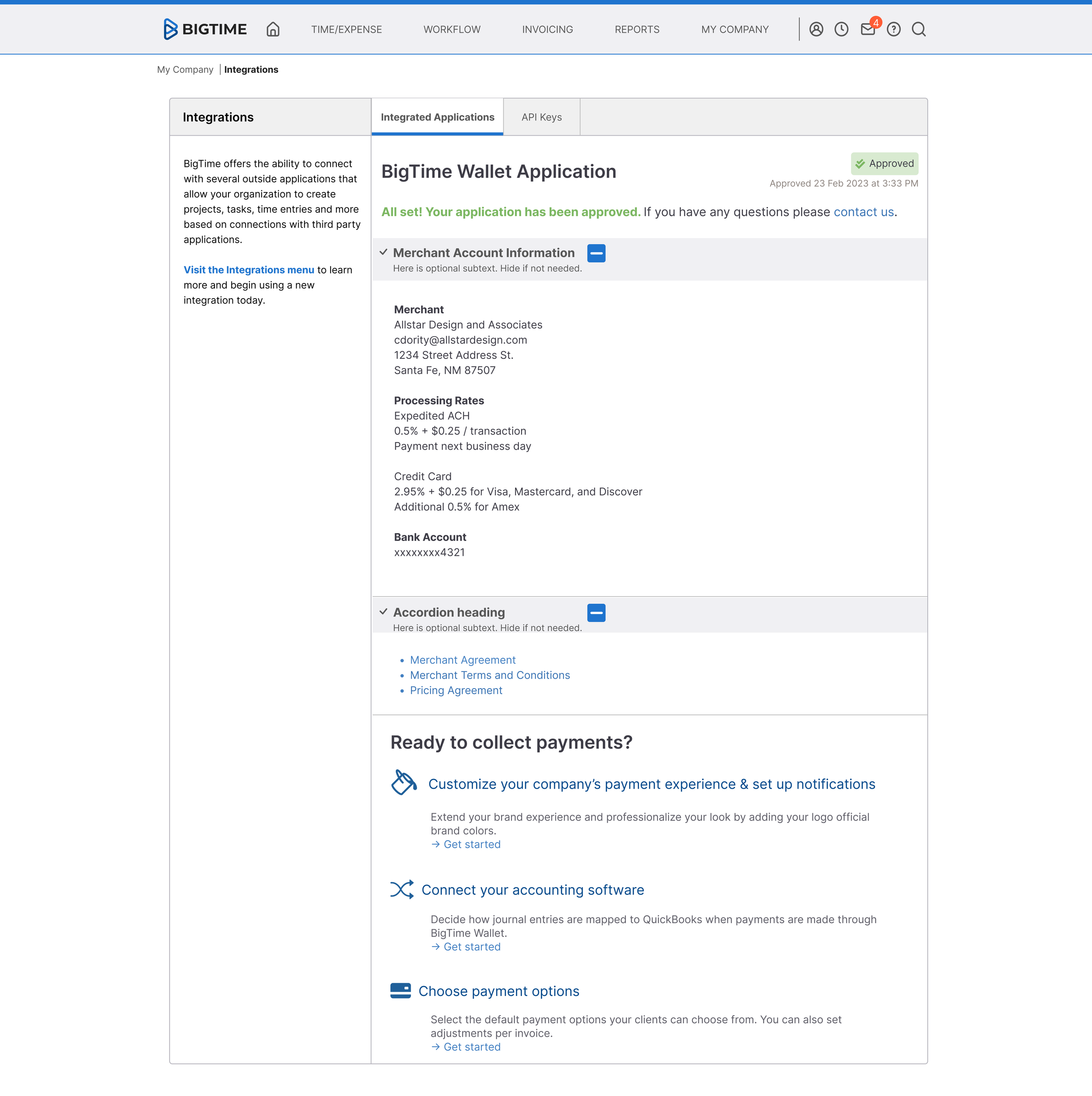The height and width of the screenshot is (1096, 1092).
Task: Click the BigTime logo
Action: (x=205, y=29)
